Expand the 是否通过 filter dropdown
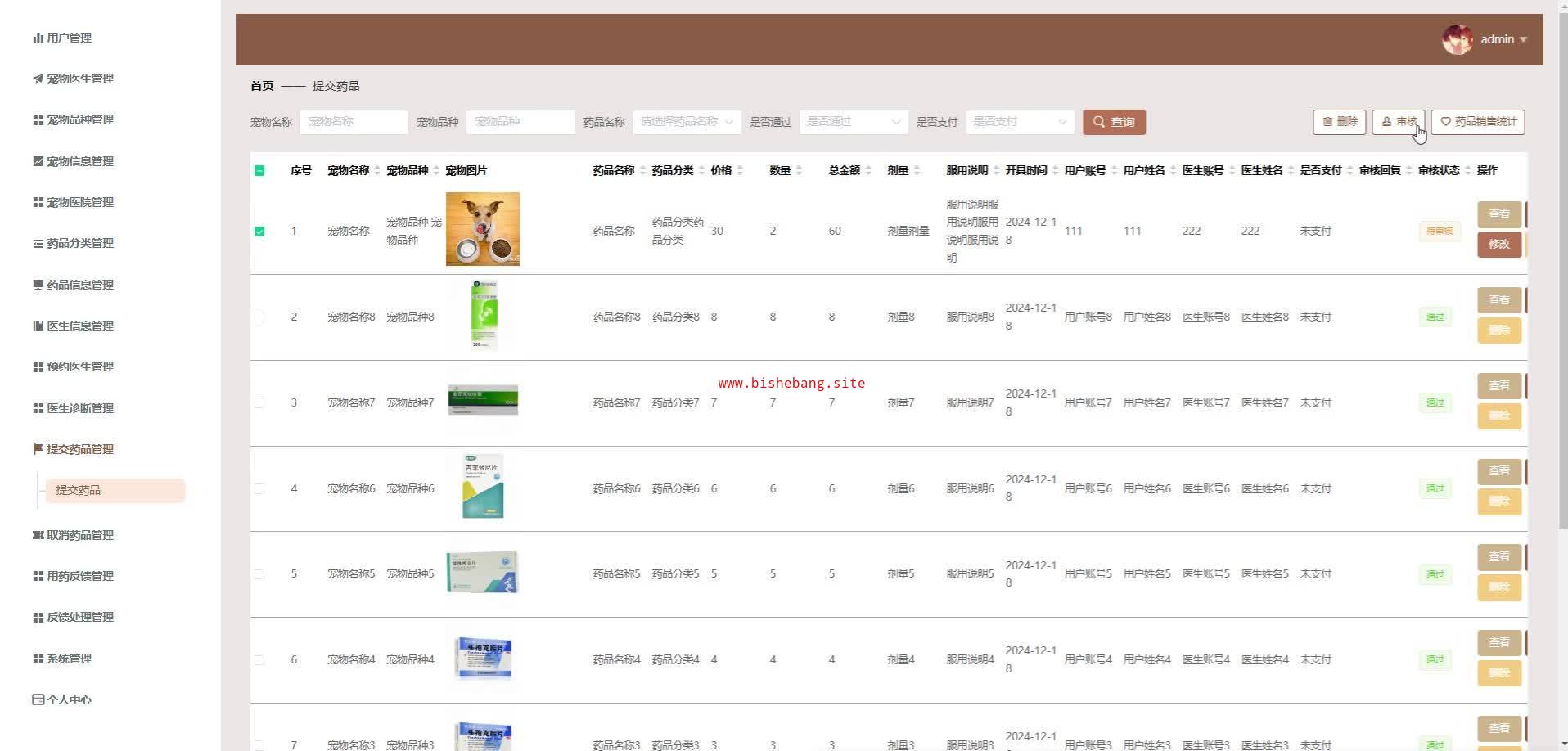Image resolution: width=1568 pixels, height=751 pixels. tap(853, 122)
